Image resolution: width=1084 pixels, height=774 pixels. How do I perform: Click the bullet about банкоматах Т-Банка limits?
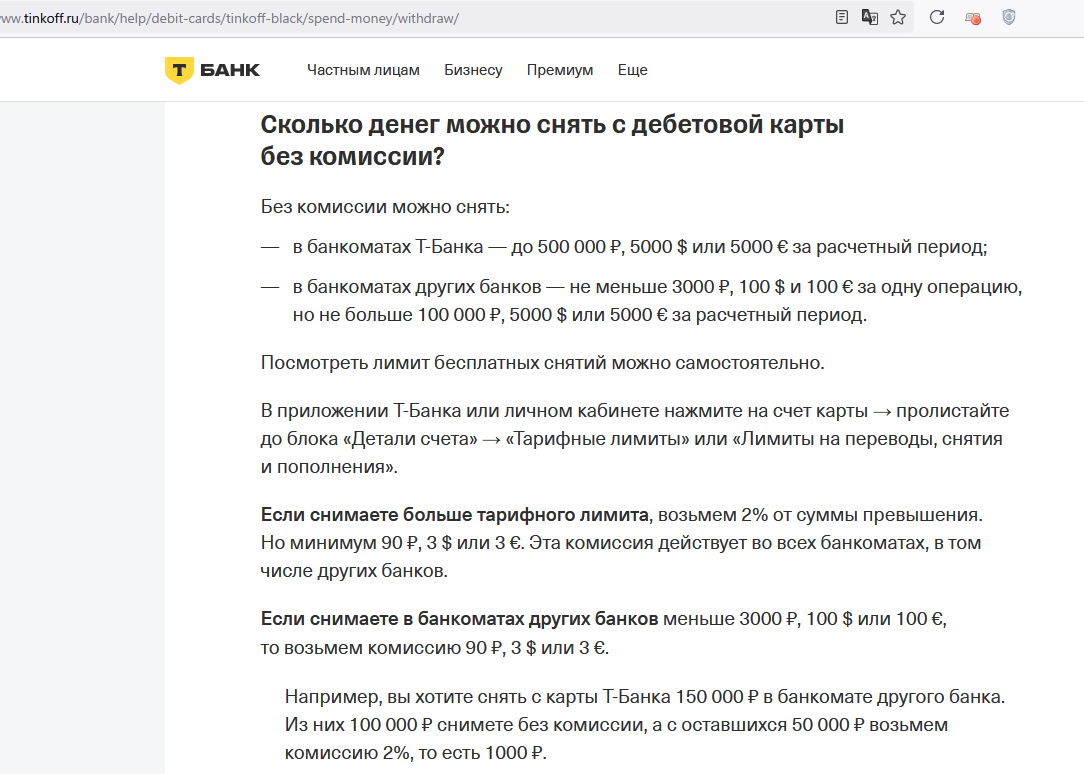tap(640, 247)
